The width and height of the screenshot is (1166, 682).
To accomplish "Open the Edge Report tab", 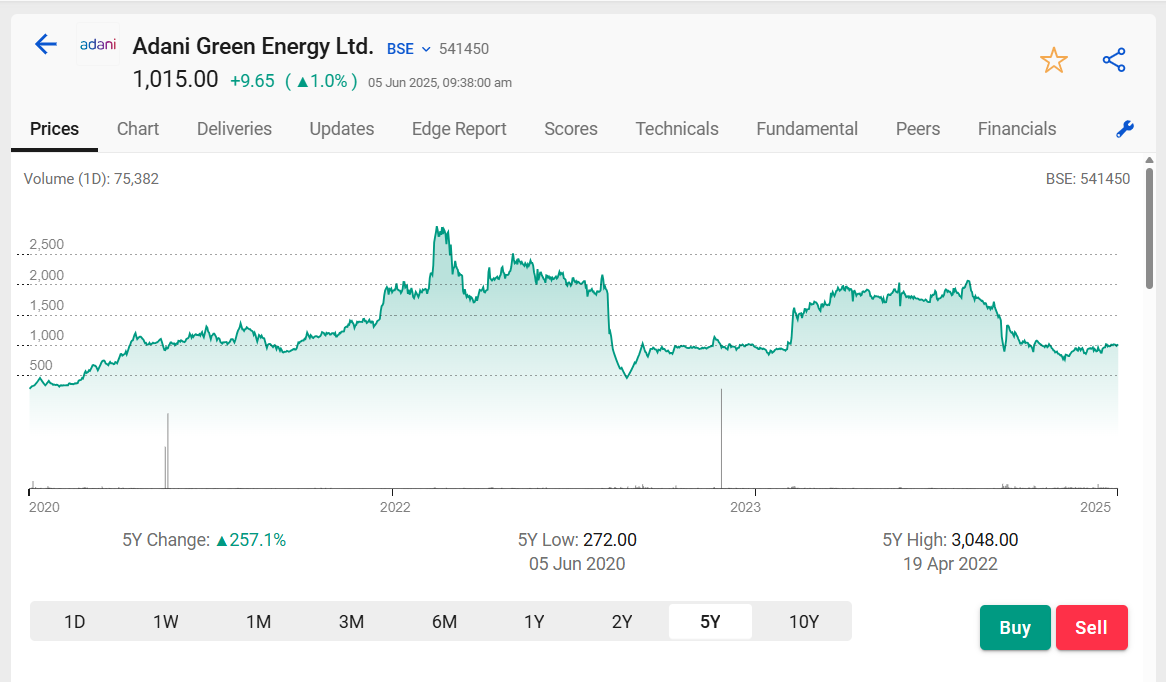I will point(459,129).
